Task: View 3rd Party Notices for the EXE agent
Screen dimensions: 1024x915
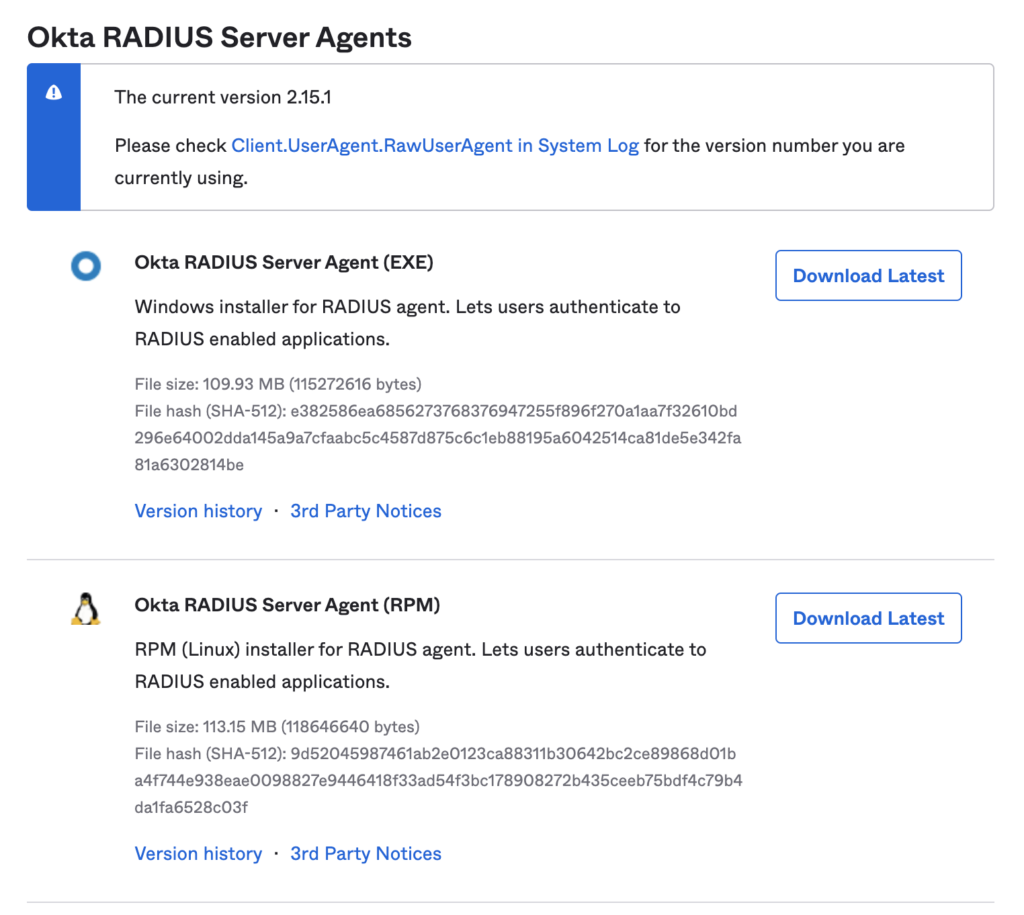Action: (365, 511)
